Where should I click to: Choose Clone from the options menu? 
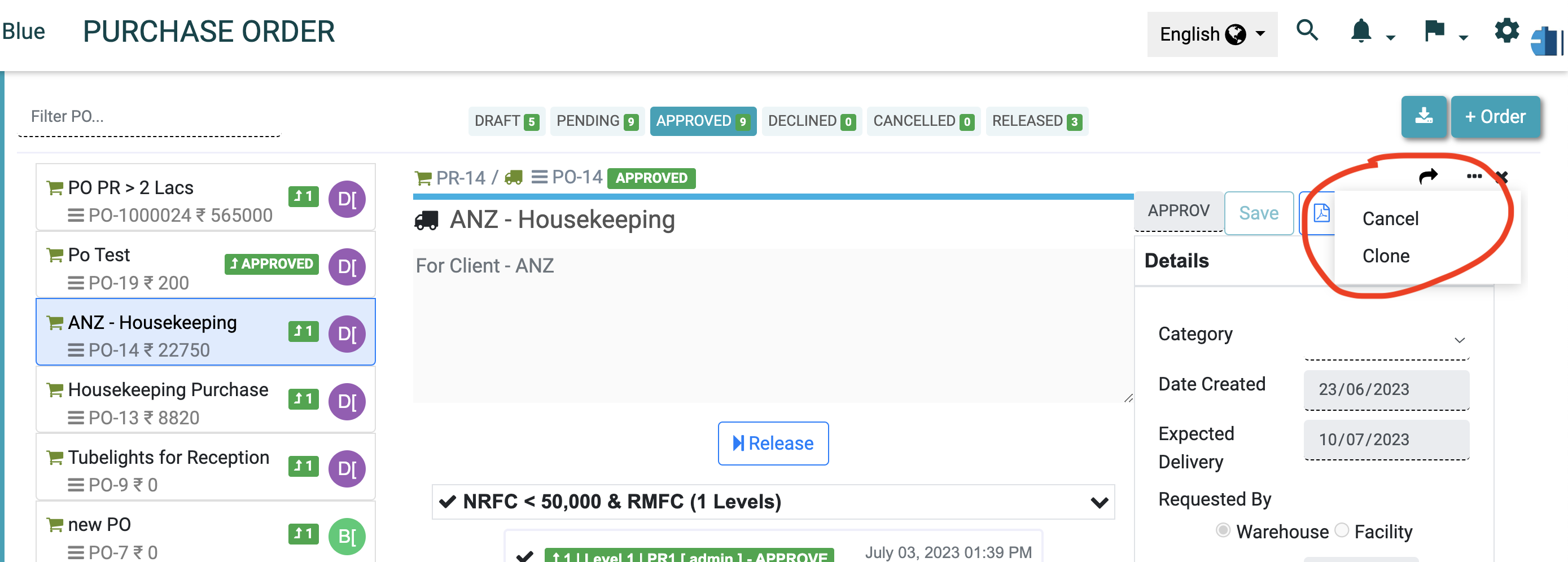tap(1385, 256)
